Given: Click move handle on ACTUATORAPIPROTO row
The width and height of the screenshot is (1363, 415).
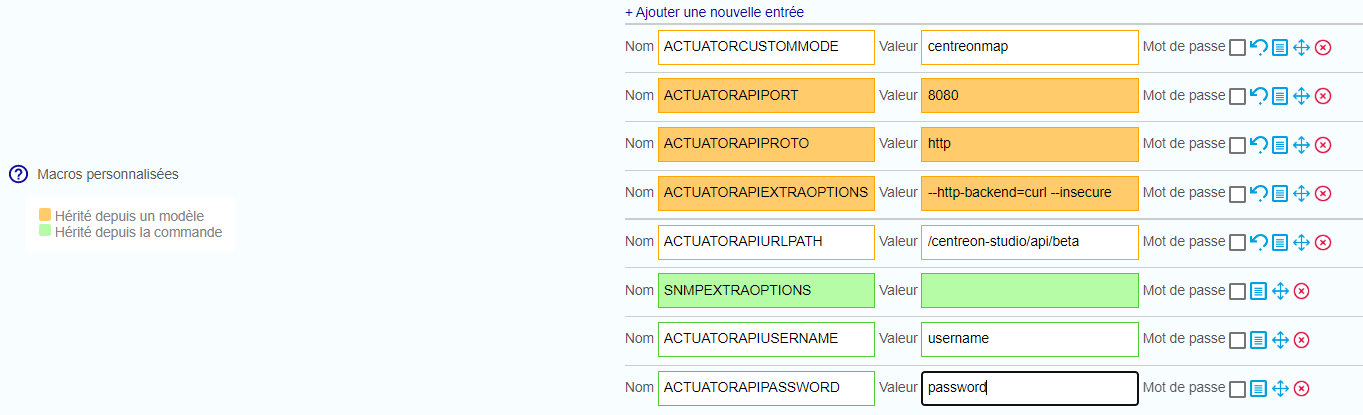Looking at the screenshot, I should 1301,145.
